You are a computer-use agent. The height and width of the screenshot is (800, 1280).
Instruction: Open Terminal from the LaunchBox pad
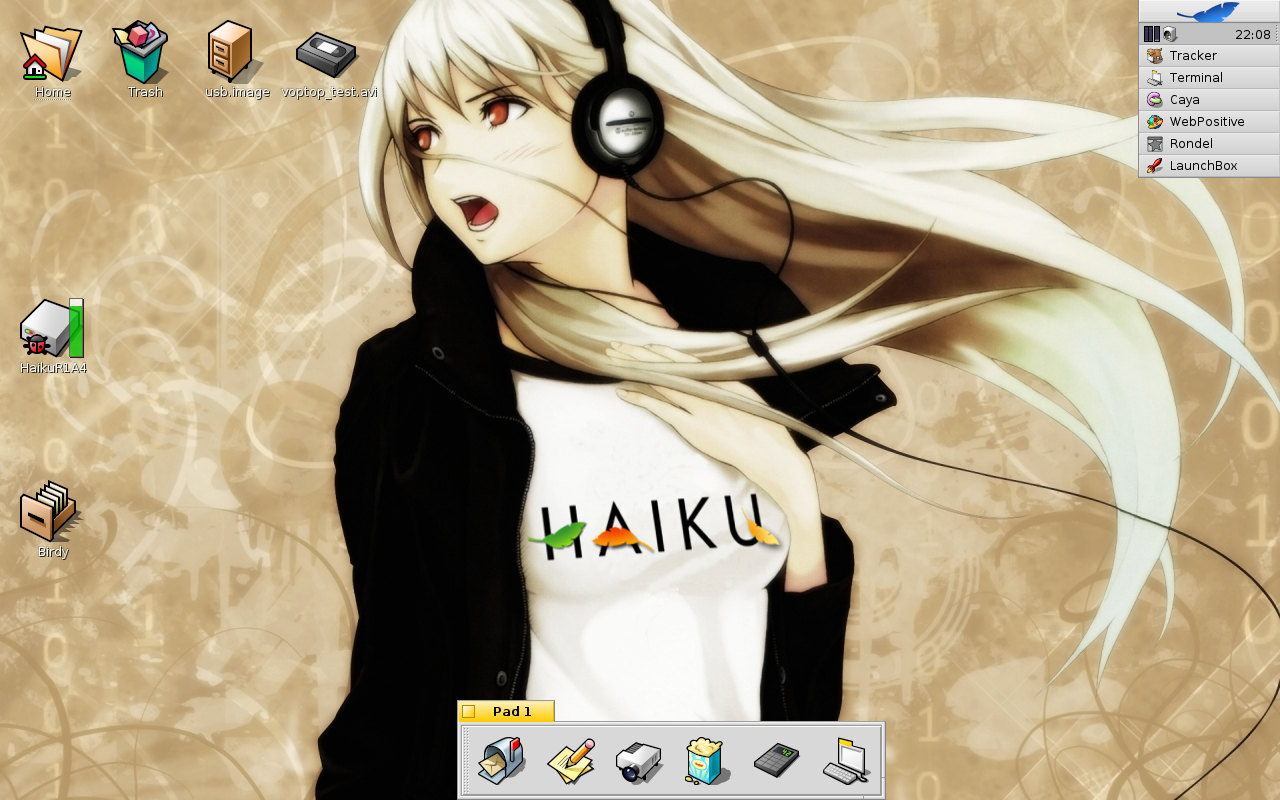(846, 762)
